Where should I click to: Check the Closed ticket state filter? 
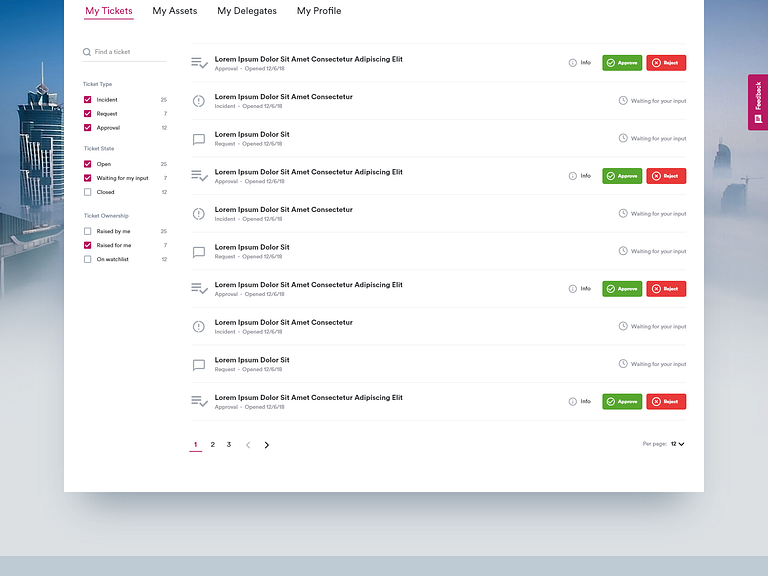point(88,192)
